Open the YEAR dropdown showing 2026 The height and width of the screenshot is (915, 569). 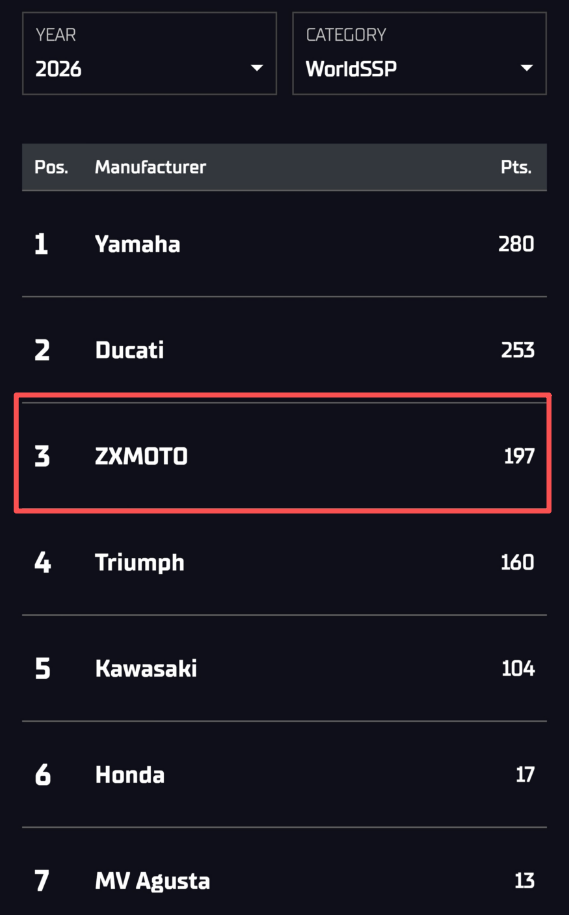tap(149, 54)
